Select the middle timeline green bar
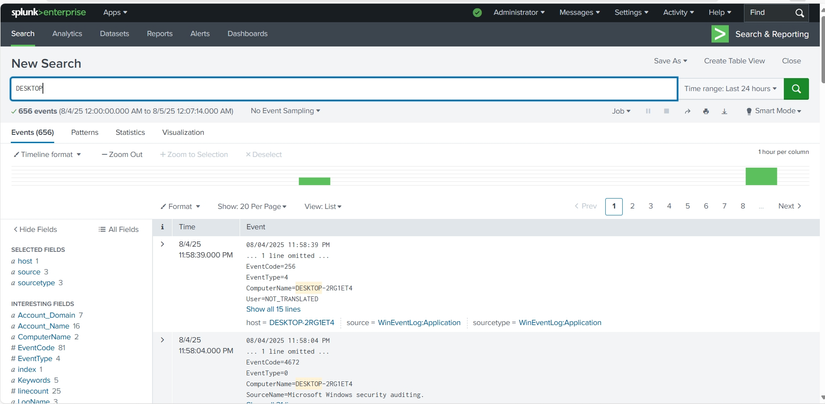Image resolution: width=825 pixels, height=404 pixels. click(314, 181)
